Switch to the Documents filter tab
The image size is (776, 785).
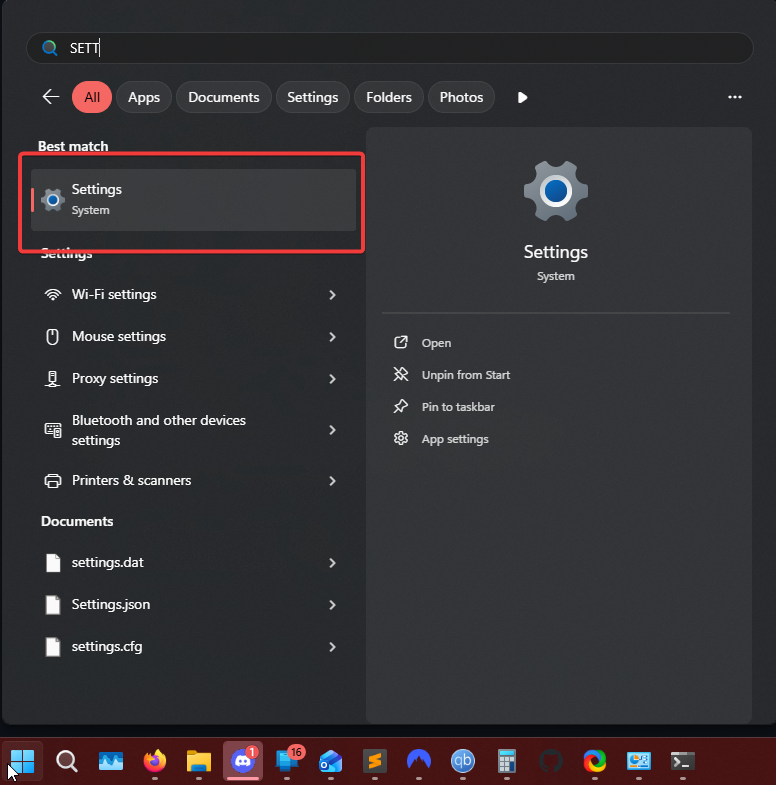point(224,97)
